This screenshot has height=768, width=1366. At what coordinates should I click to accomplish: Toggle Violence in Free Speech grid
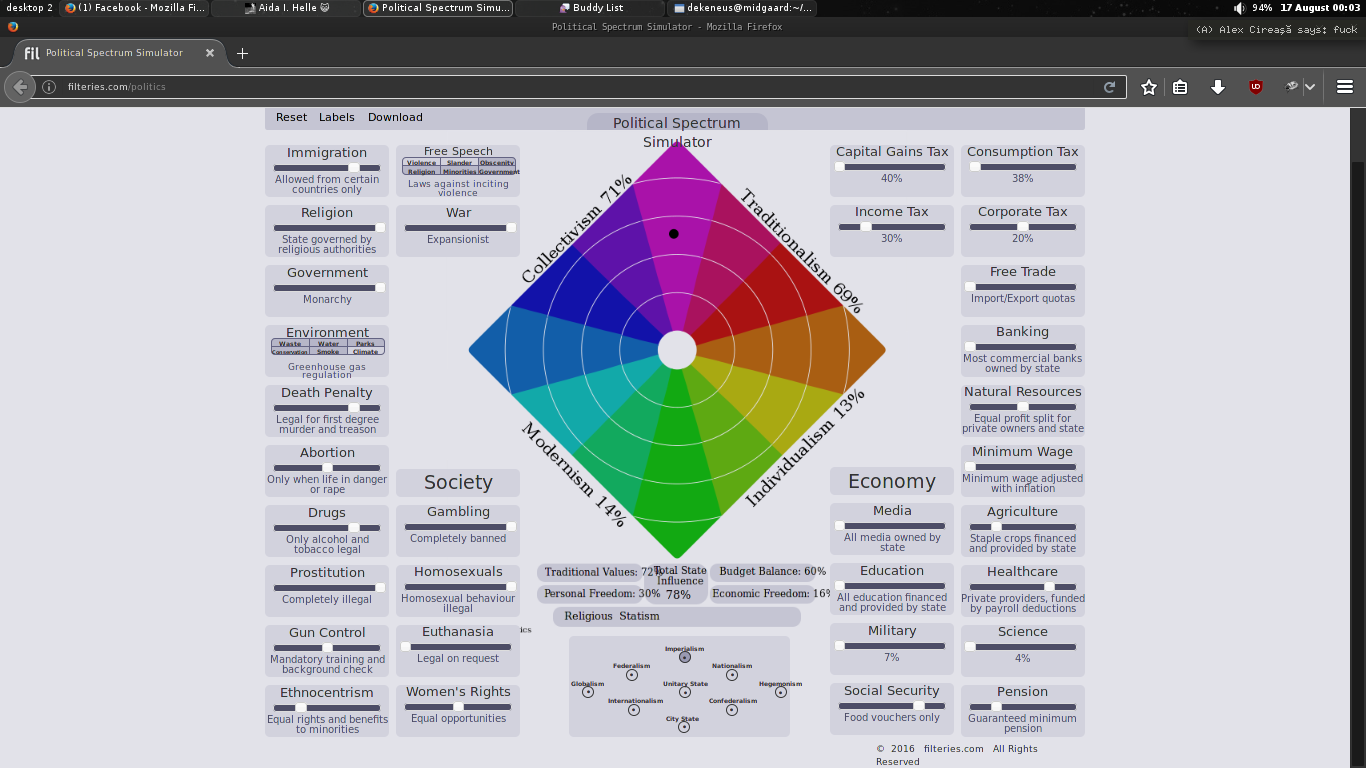[x=421, y=162]
